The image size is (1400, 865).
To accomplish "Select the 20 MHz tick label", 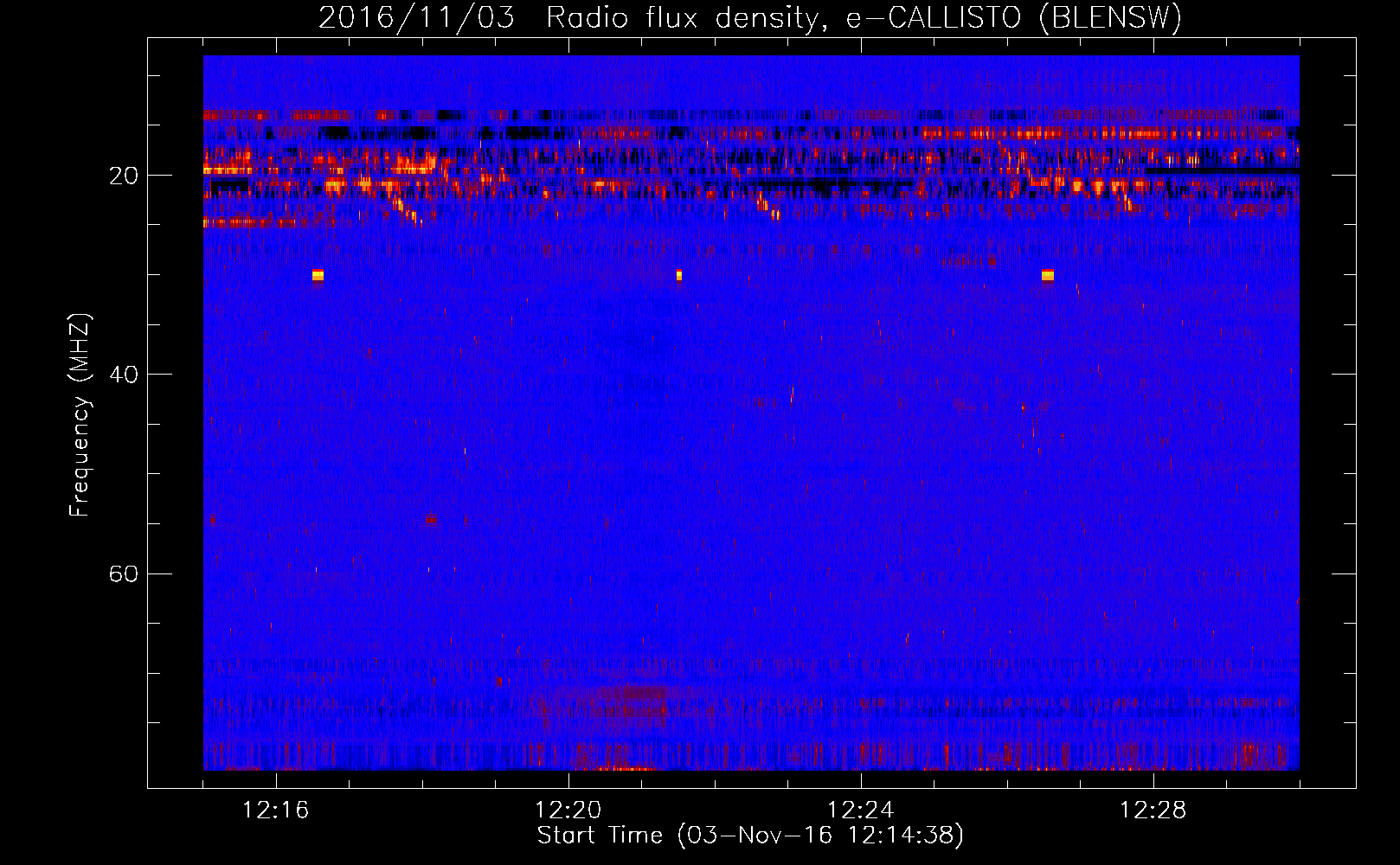I will click(x=124, y=176).
